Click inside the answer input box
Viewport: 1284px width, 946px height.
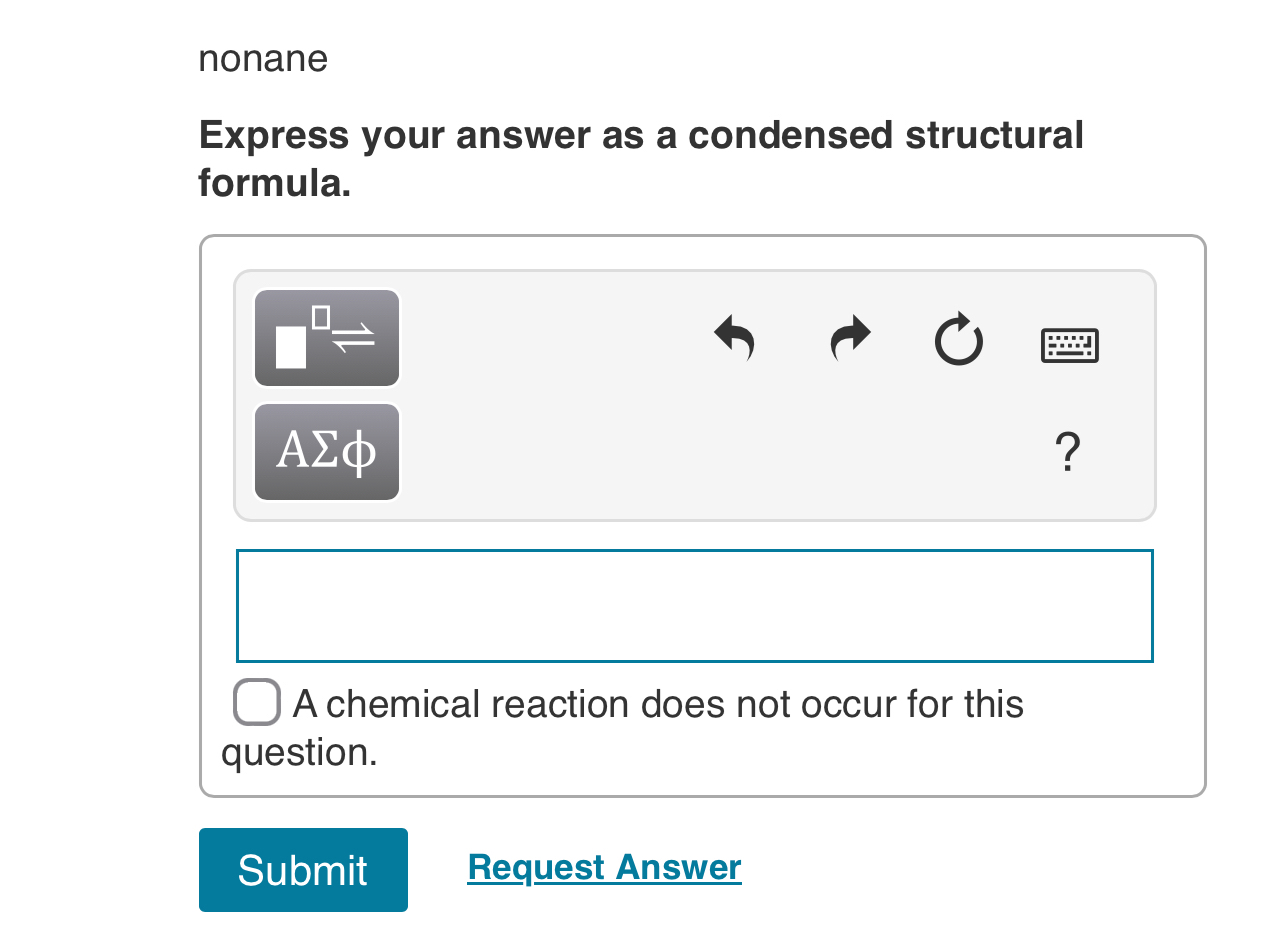point(694,605)
